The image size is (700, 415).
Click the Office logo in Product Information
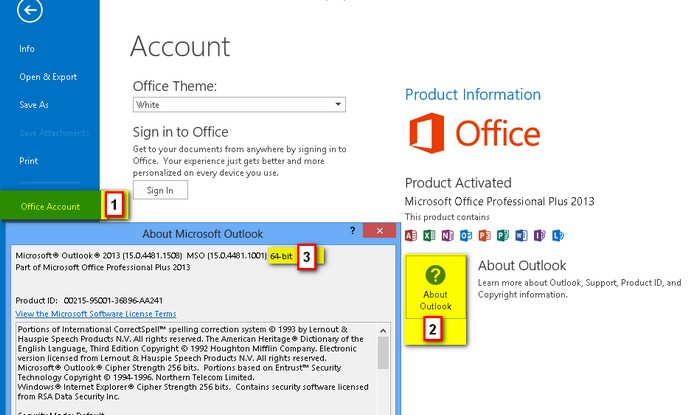475,133
